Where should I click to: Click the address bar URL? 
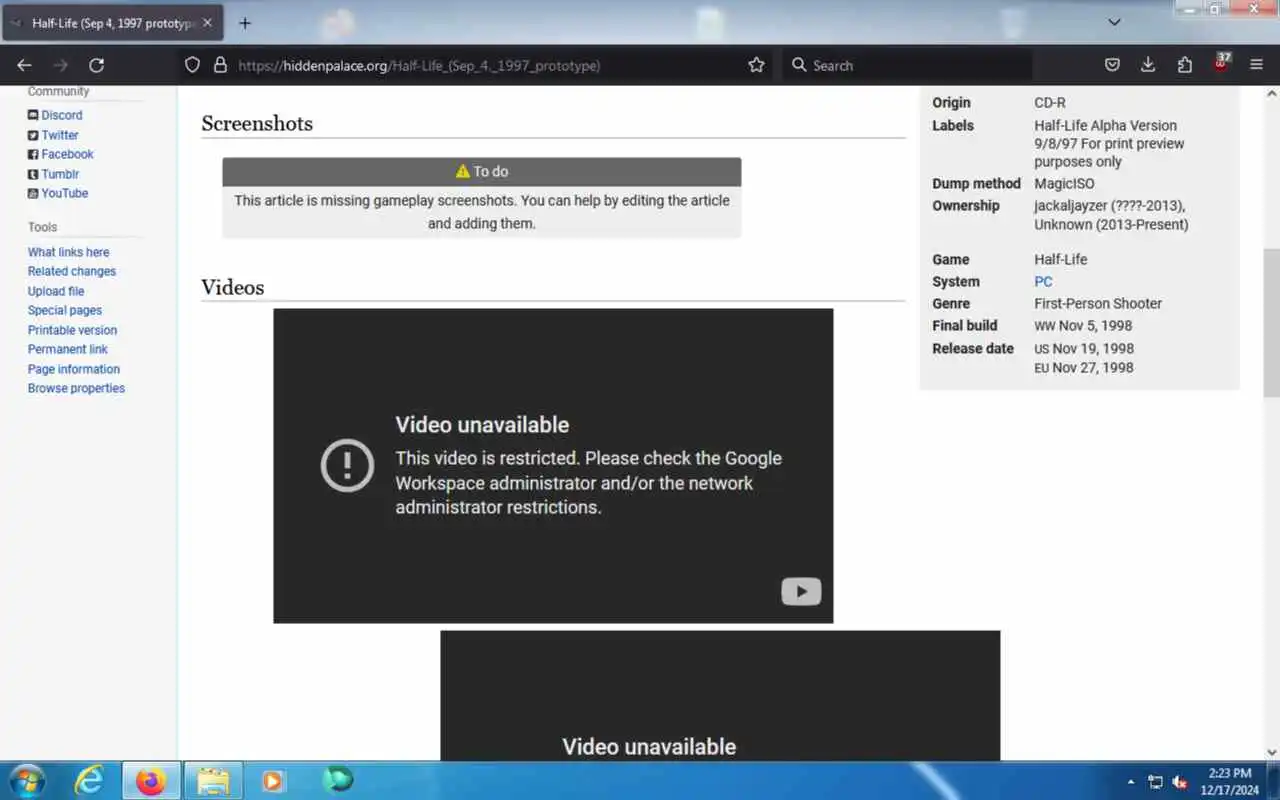[x=418, y=65]
